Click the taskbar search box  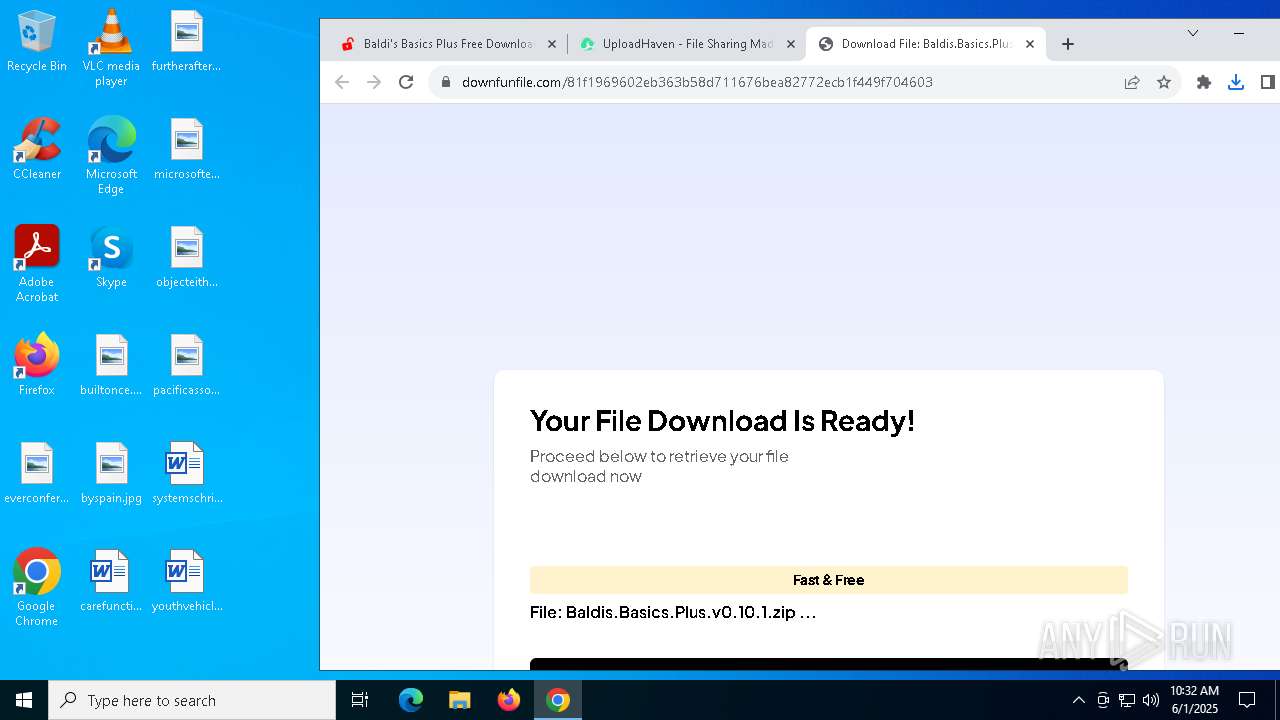pyautogui.click(x=192, y=700)
